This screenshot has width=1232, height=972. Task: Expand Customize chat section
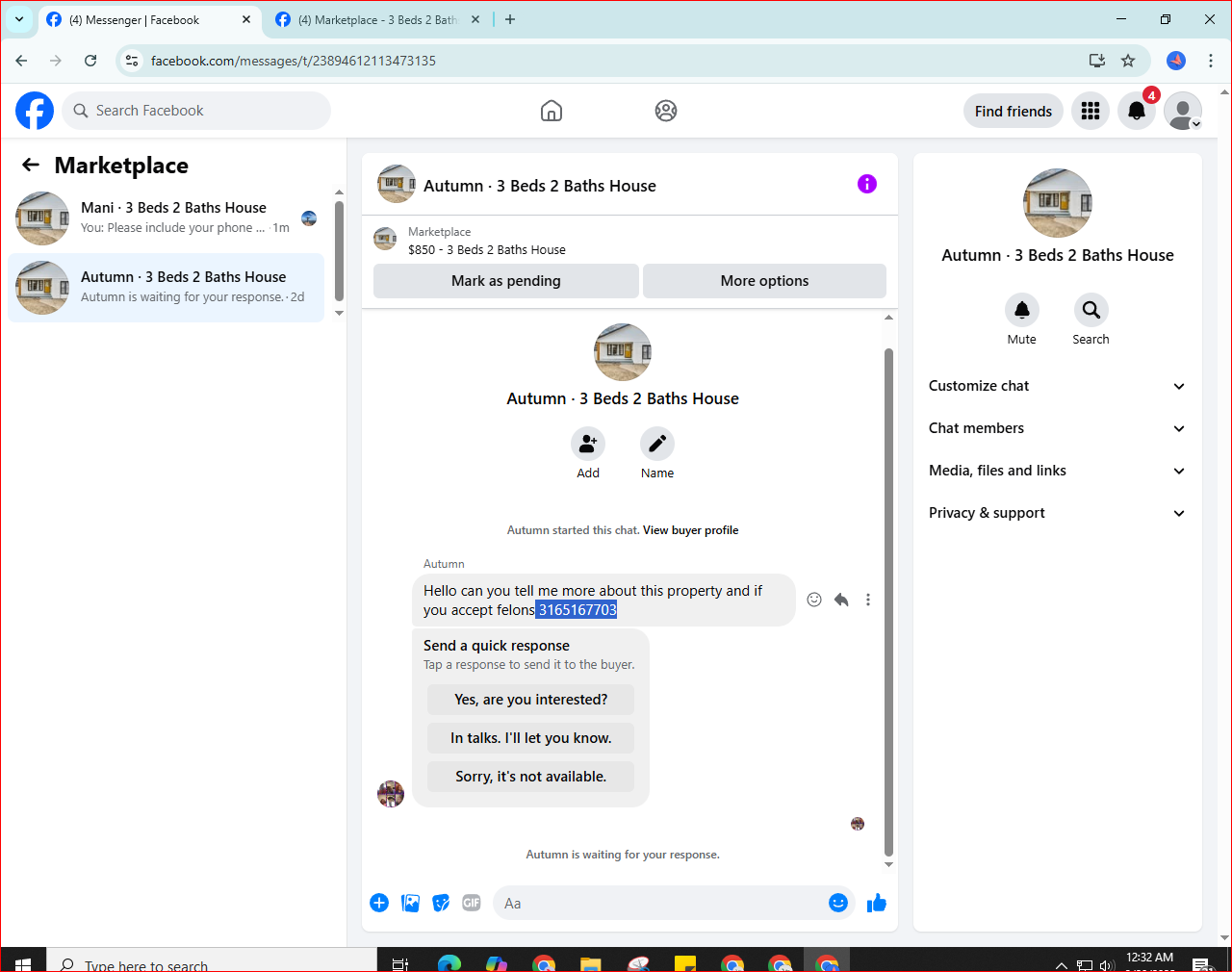1057,386
